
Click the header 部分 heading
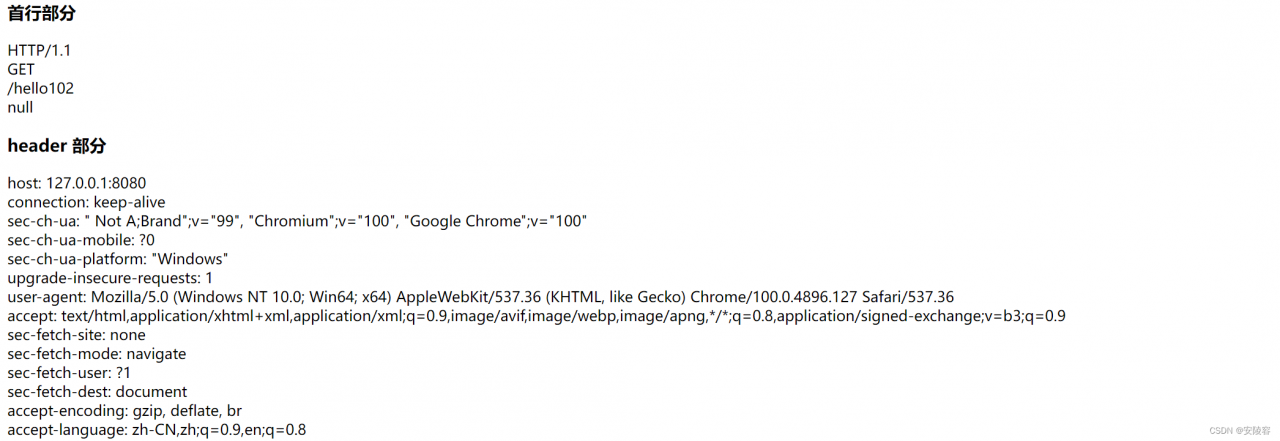pos(56,146)
